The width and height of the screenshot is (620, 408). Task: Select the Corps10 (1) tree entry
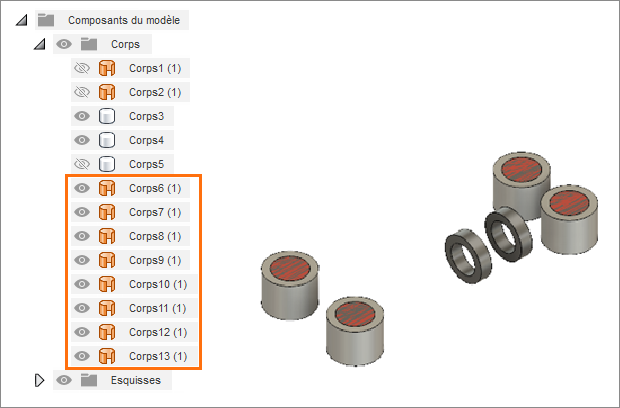[x=158, y=284]
